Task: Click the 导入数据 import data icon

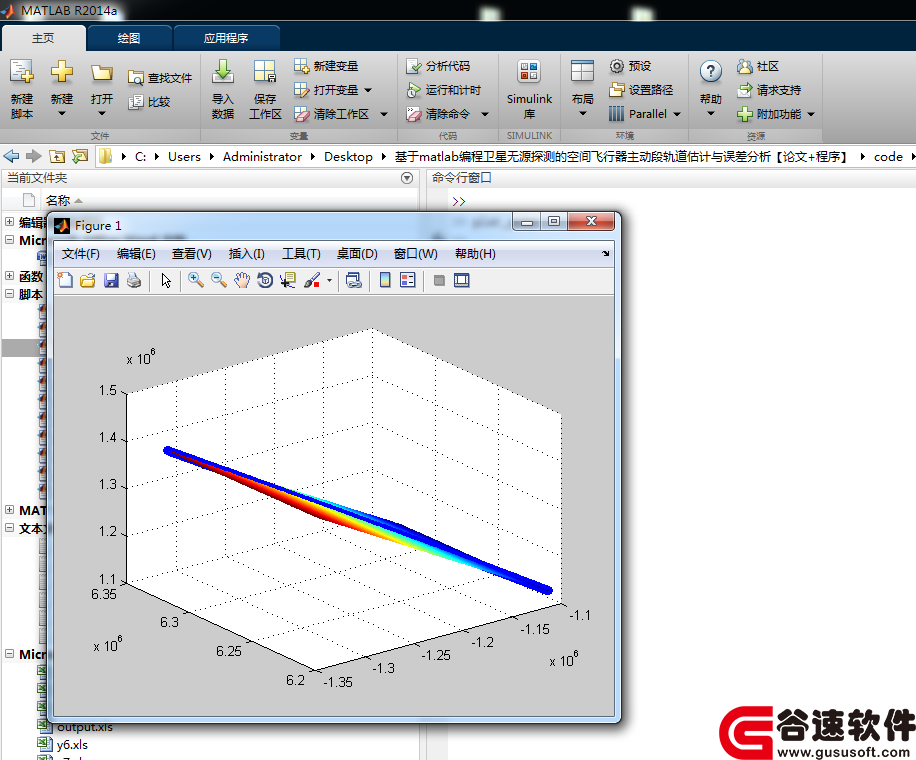Action: (x=223, y=72)
